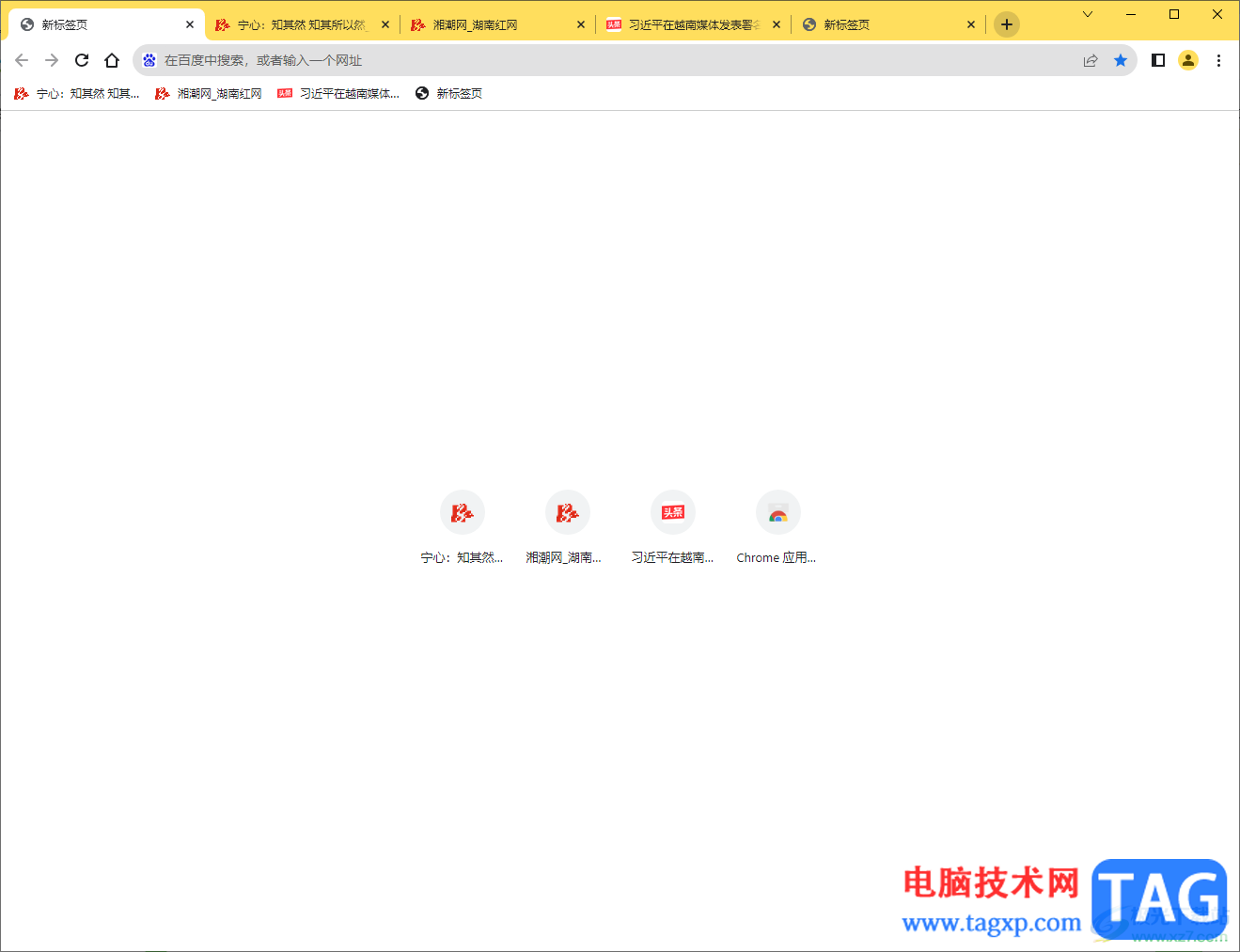Viewport: 1240px width, 952px height.
Task: Open the 习近平在越南... shortcut tile
Action: click(672, 528)
